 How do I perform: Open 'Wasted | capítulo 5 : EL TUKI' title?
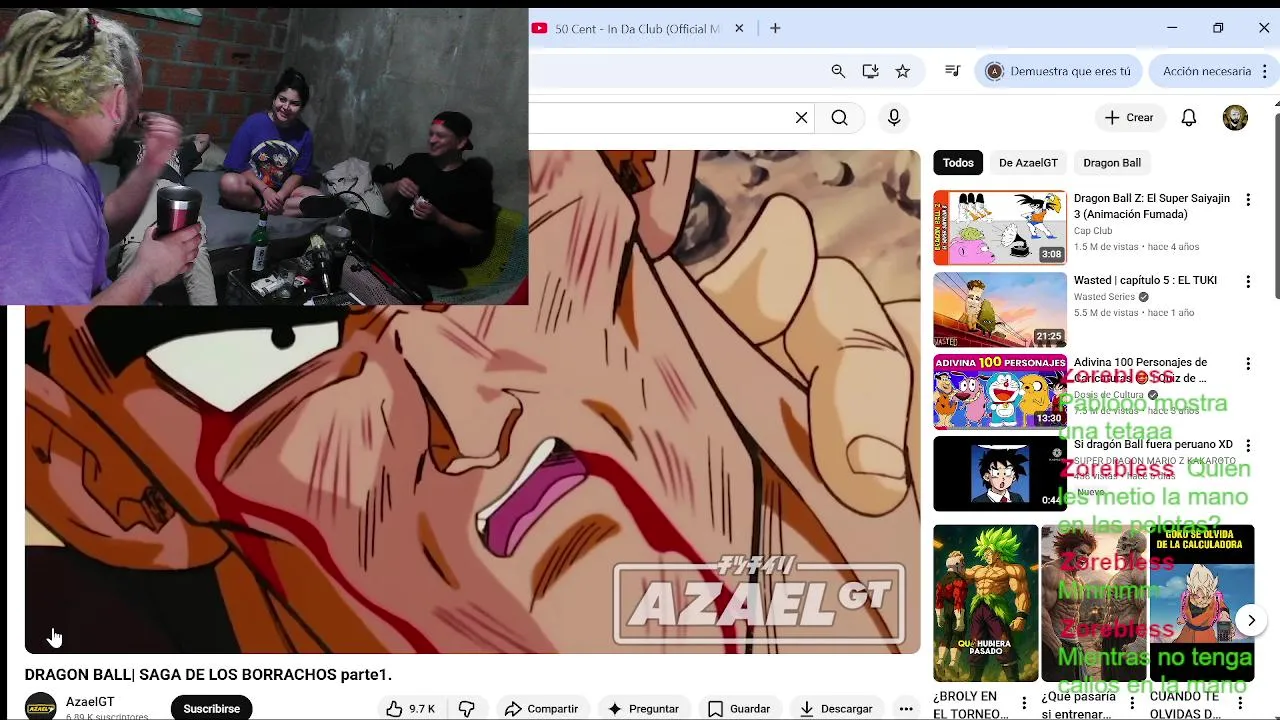click(1145, 281)
